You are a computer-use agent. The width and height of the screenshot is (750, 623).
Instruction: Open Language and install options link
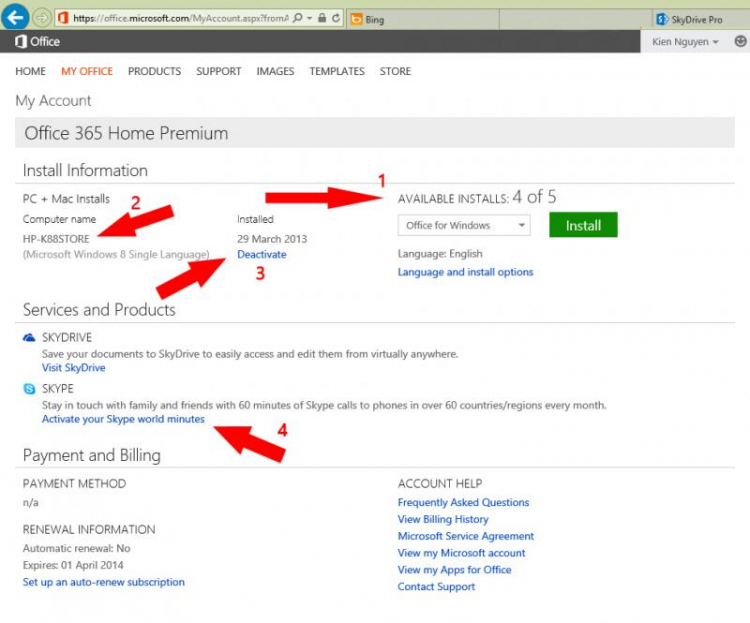tap(465, 272)
